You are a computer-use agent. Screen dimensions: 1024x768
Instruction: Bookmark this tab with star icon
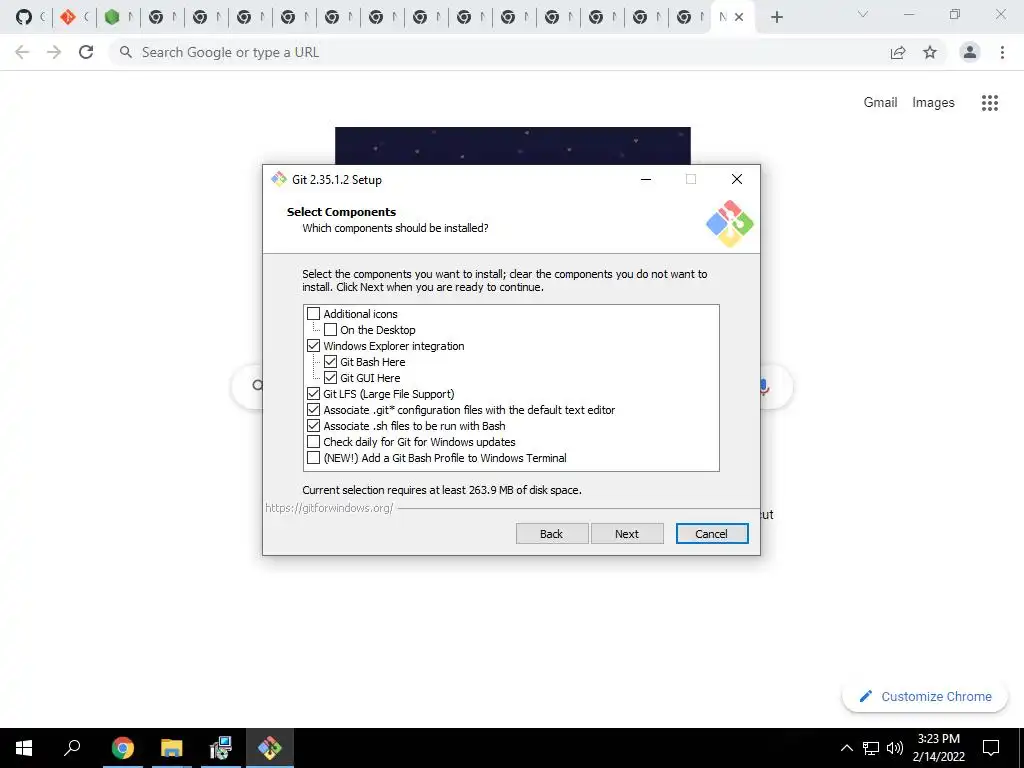pyautogui.click(x=930, y=52)
